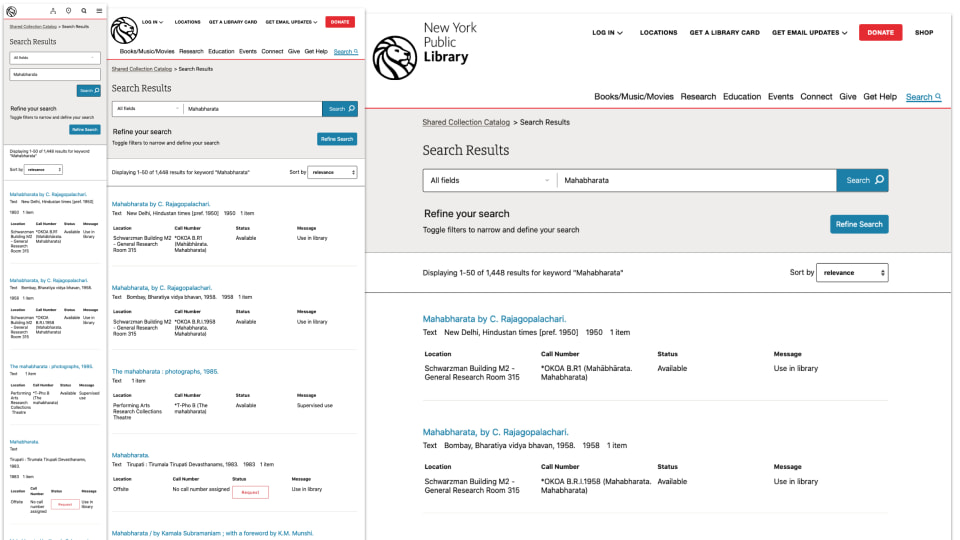The image size is (960, 540).
Task: Click Mahabharata search field in desktop view
Action: point(697,180)
